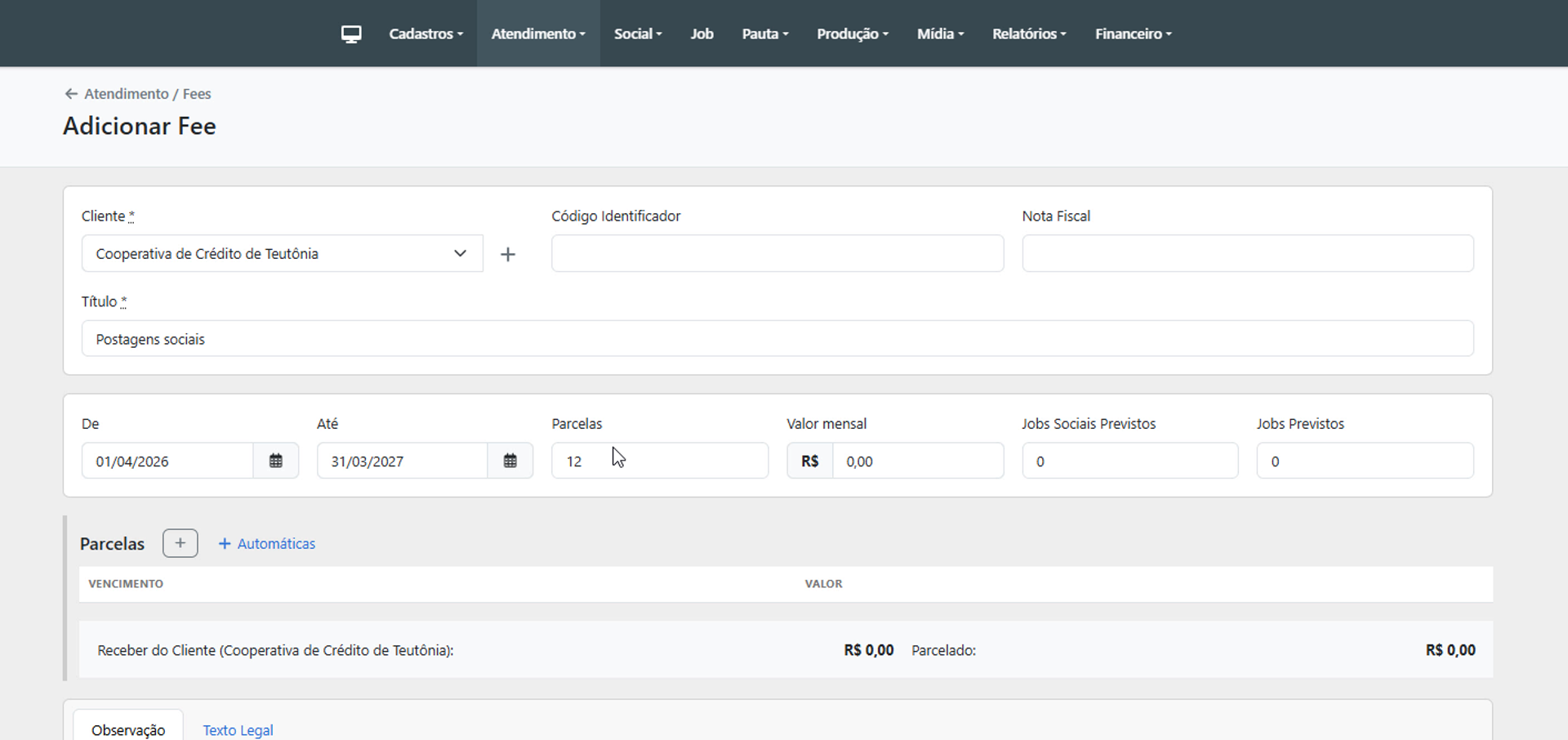Image resolution: width=1568 pixels, height=740 pixels.
Task: Expand the Cadastros menu
Action: [425, 33]
